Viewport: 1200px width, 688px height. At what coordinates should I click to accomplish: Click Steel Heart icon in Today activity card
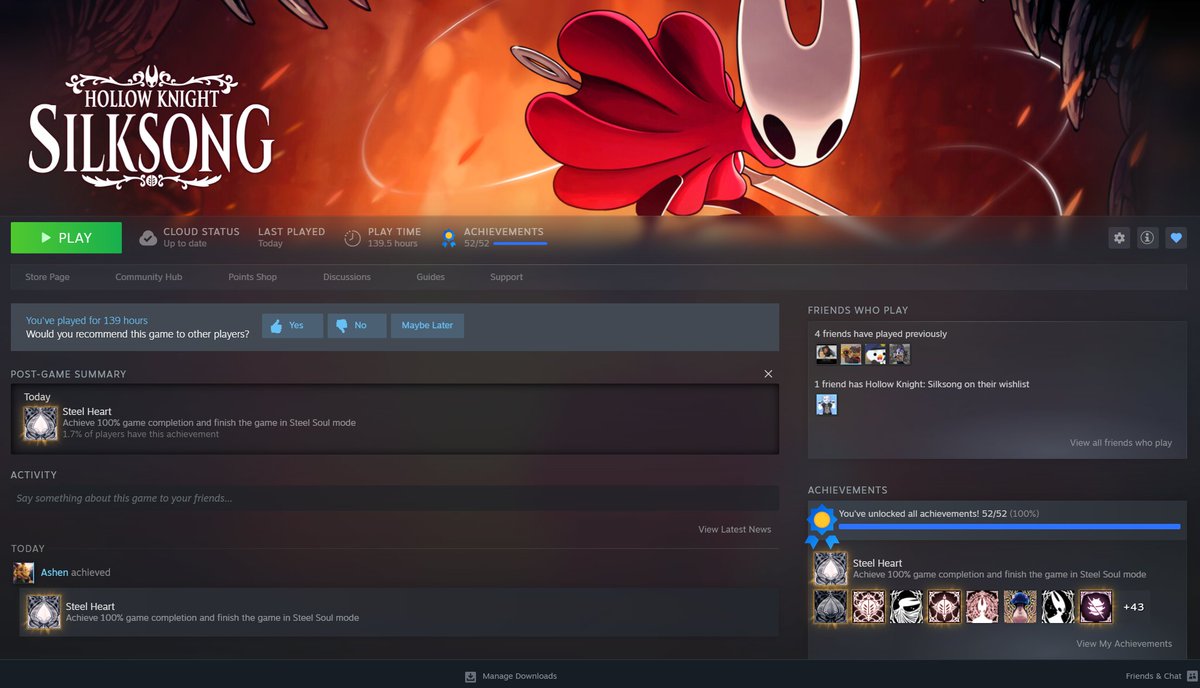tap(44, 612)
